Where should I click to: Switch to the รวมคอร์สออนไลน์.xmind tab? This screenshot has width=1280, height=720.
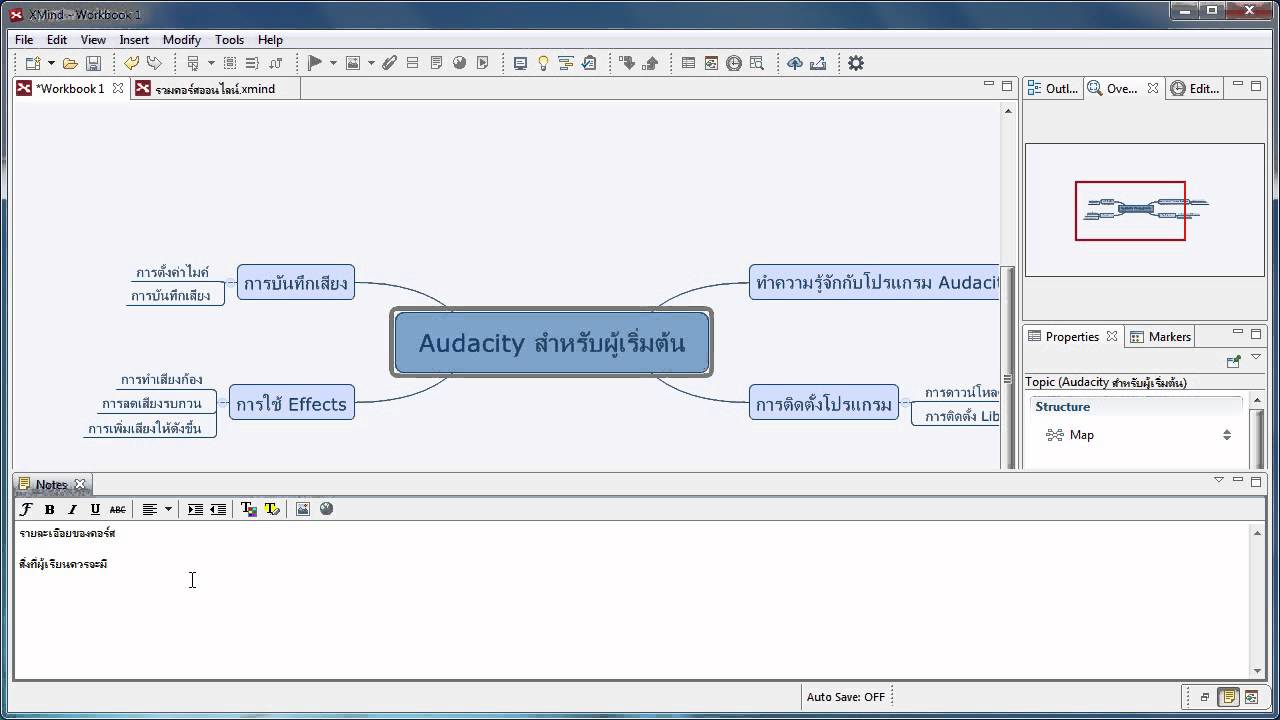pyautogui.click(x=214, y=89)
